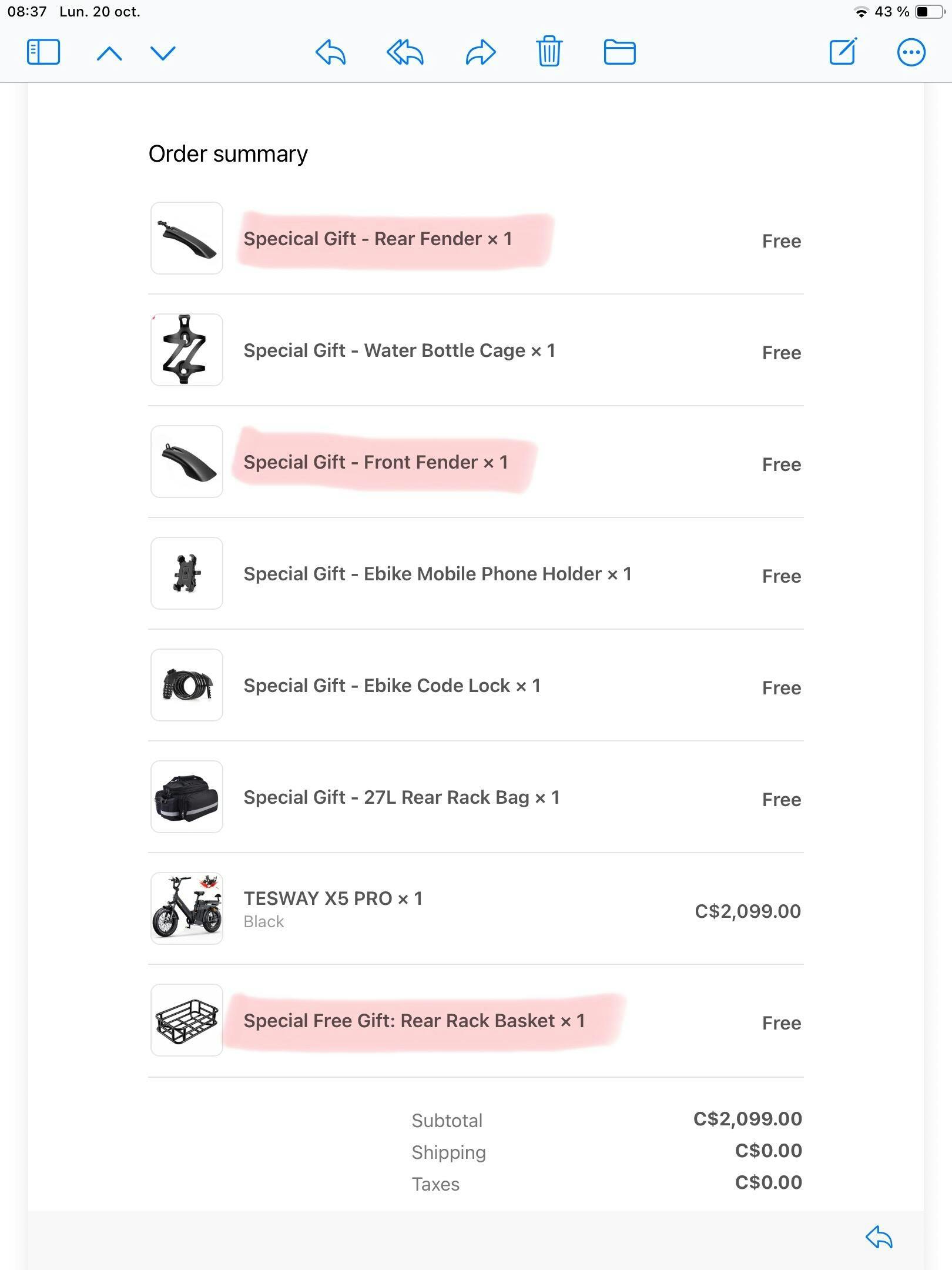
Task: Open the More options ellipsis menu
Action: tap(911, 52)
